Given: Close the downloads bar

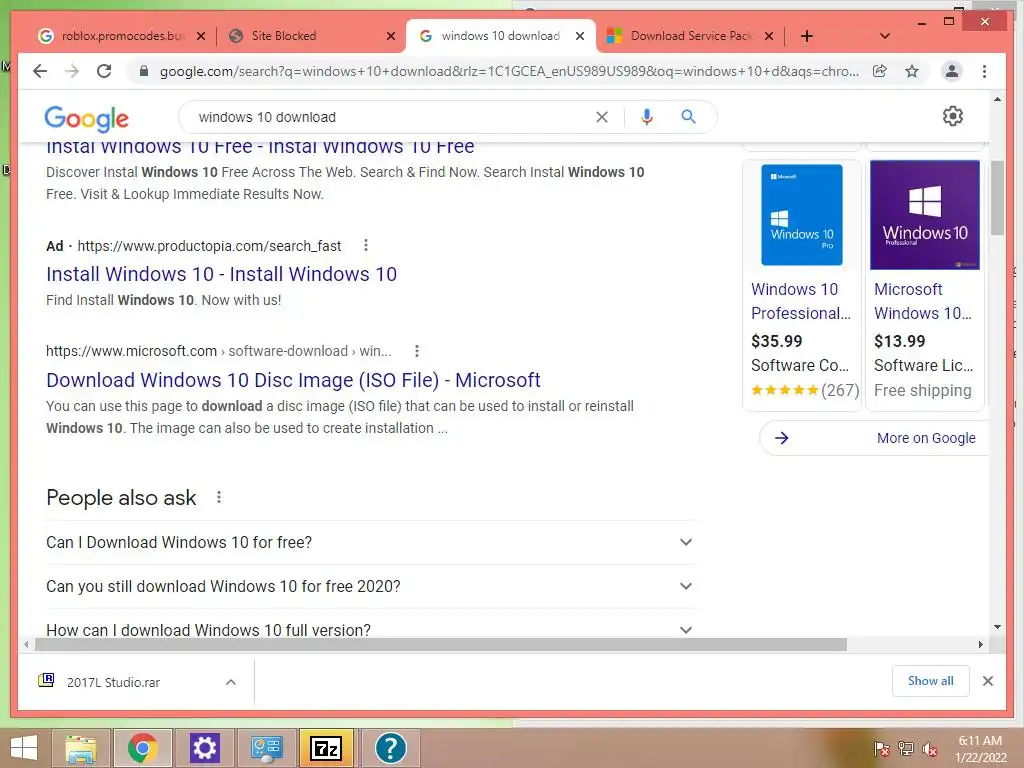Looking at the screenshot, I should coord(987,681).
